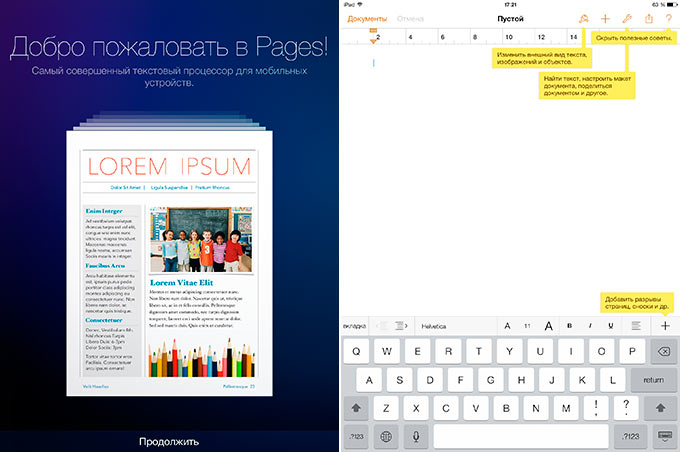Tap the Продолжить button on welcome screen
The image size is (680, 452).
click(x=169, y=442)
